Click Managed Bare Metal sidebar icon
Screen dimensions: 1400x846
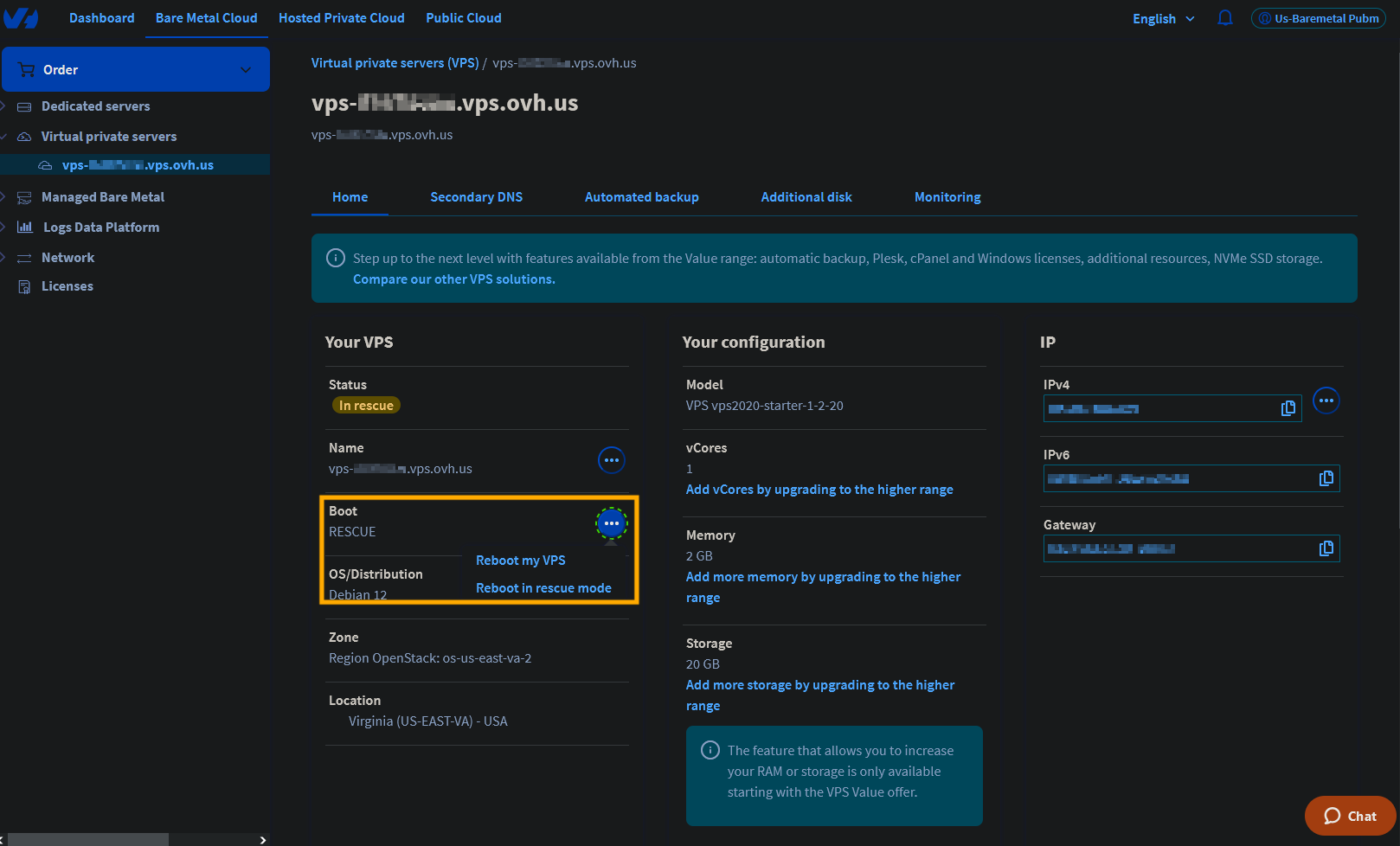(24, 197)
